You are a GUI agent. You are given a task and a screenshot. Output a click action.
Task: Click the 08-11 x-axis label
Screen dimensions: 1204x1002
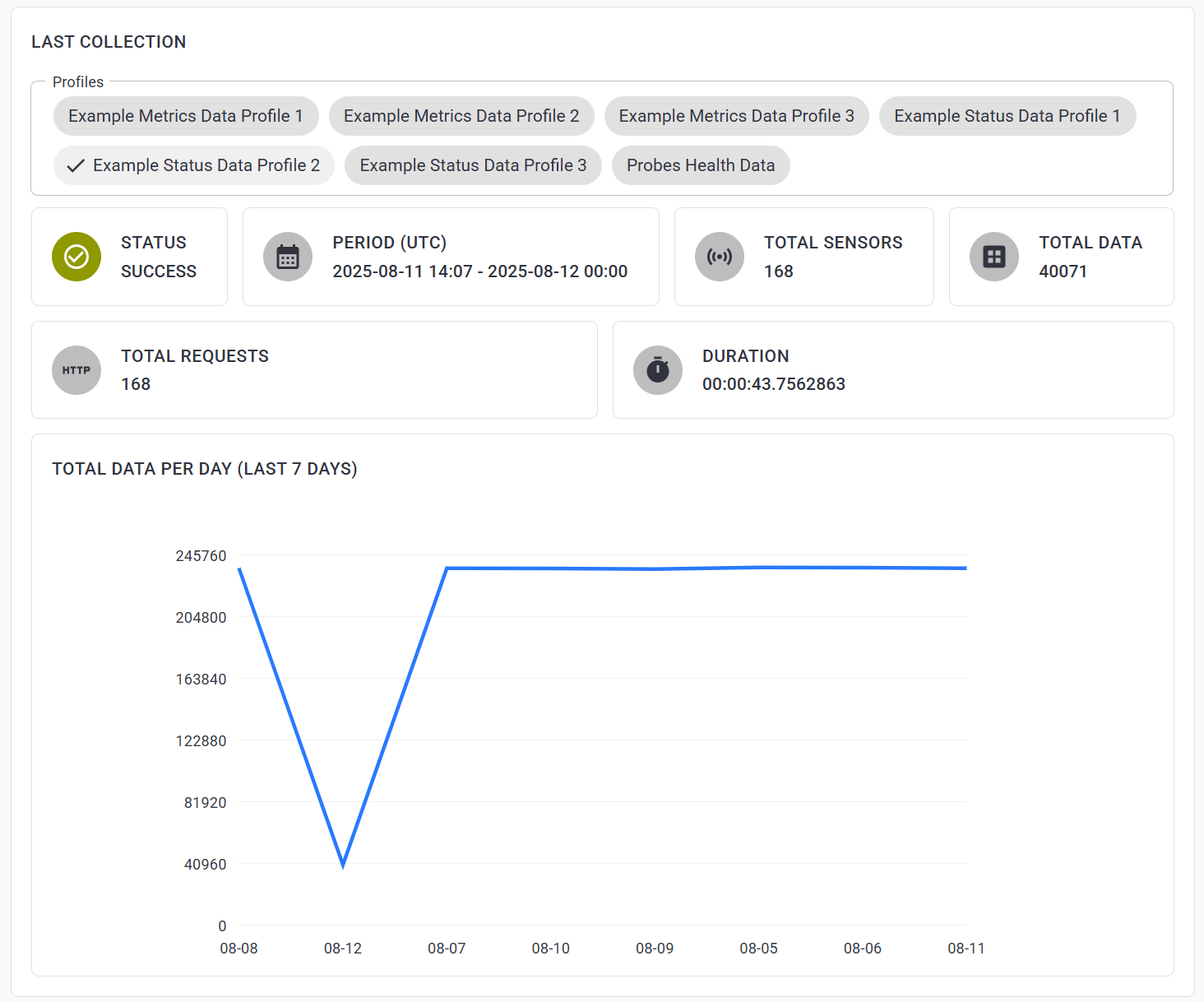tap(966, 949)
